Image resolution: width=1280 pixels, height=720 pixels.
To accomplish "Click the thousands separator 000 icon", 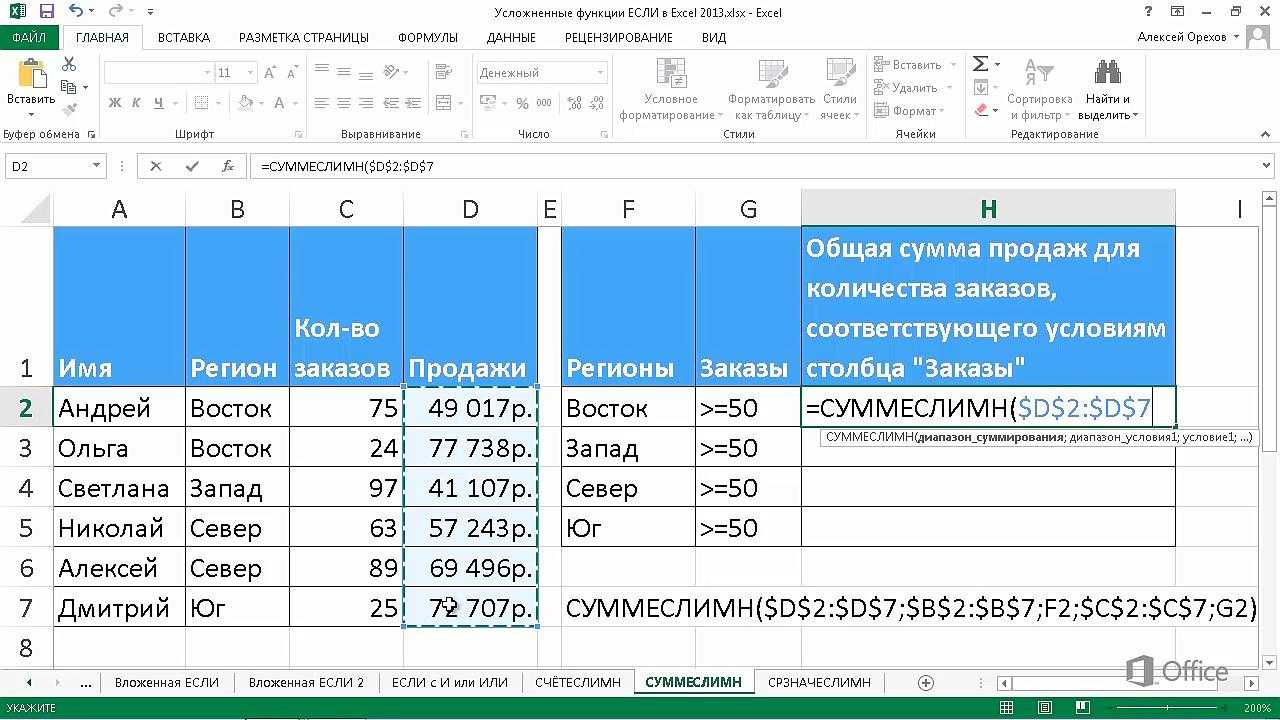I will coord(543,102).
